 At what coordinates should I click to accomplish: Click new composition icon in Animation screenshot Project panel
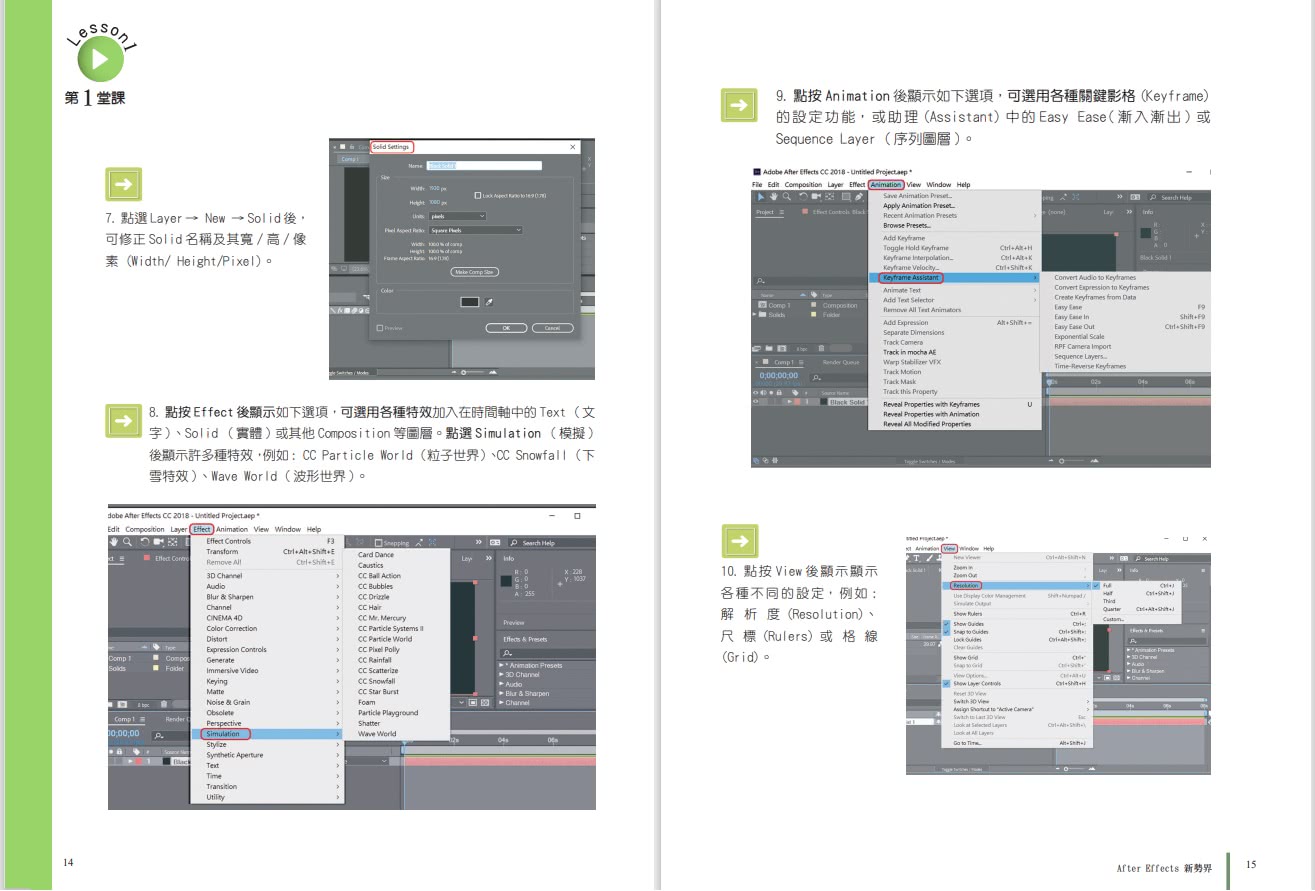pos(782,348)
